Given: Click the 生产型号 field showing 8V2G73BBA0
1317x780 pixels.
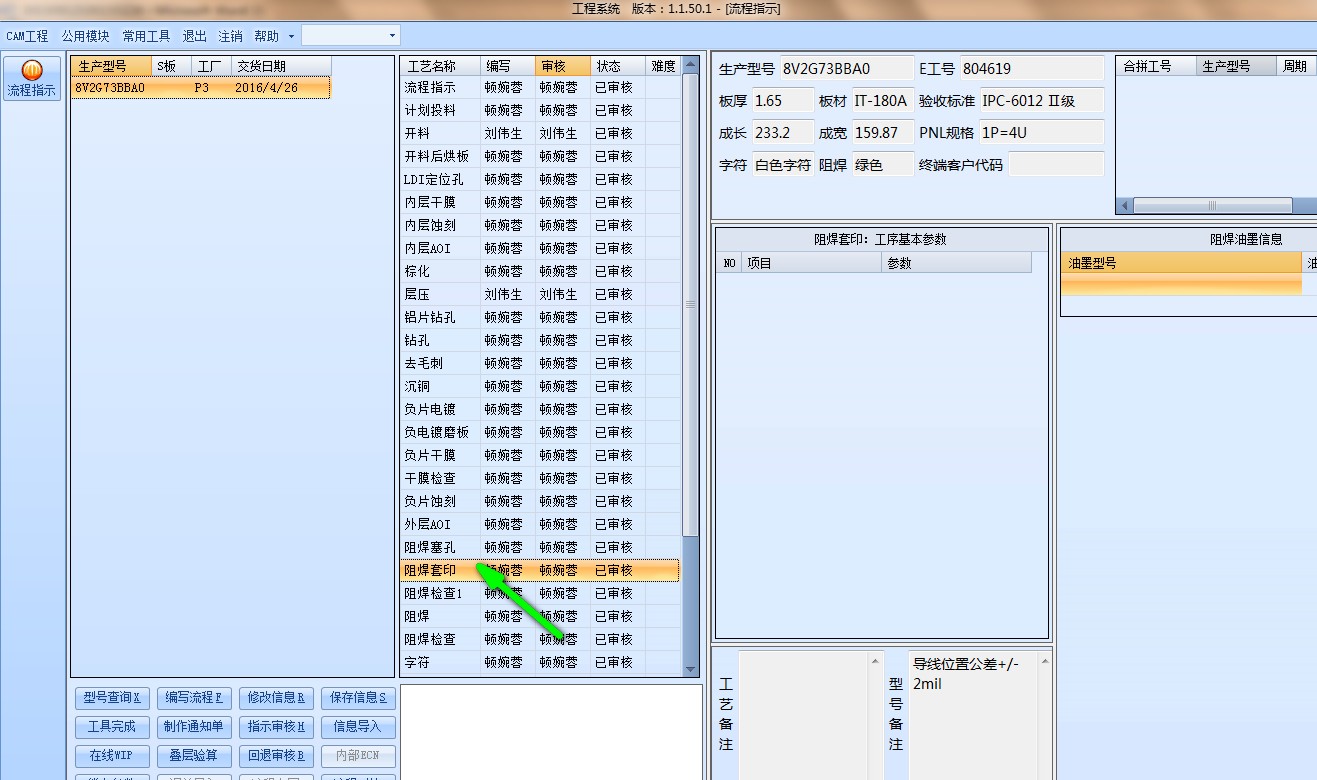Looking at the screenshot, I should (x=846, y=69).
